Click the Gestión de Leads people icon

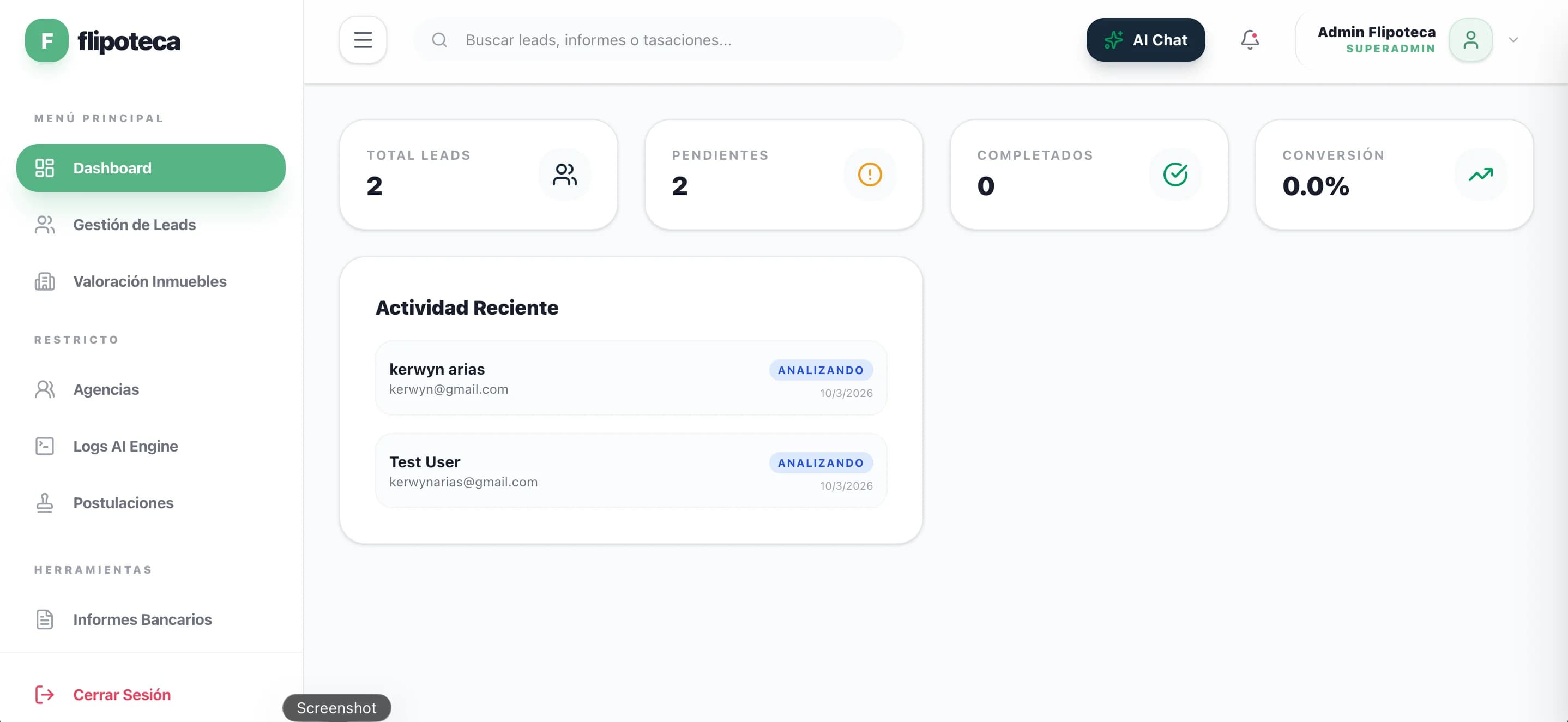point(45,225)
